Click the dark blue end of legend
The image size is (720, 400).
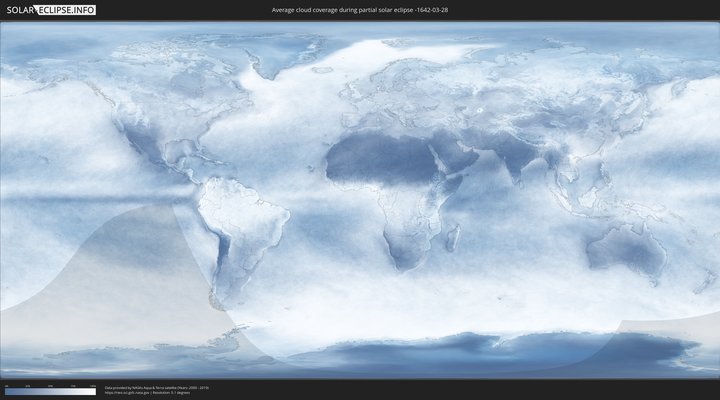coord(7,391)
